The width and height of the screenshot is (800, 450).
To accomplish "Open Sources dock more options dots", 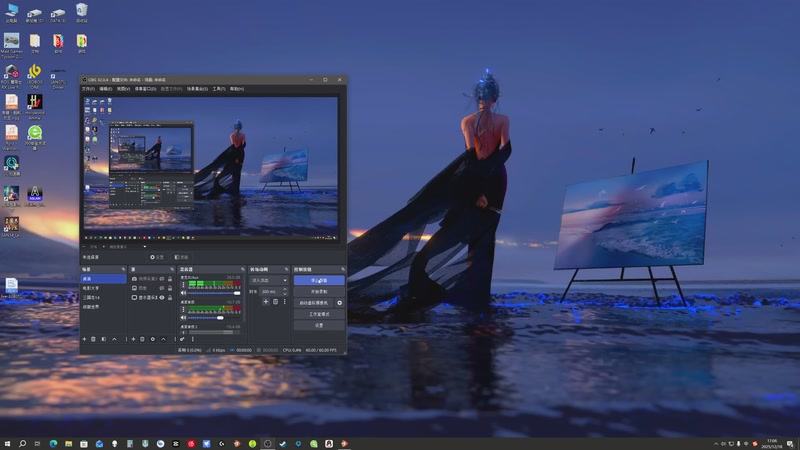I will pos(175,339).
